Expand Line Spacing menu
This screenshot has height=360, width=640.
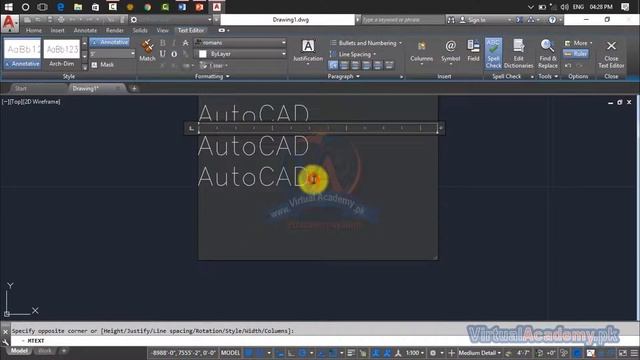tap(353, 54)
